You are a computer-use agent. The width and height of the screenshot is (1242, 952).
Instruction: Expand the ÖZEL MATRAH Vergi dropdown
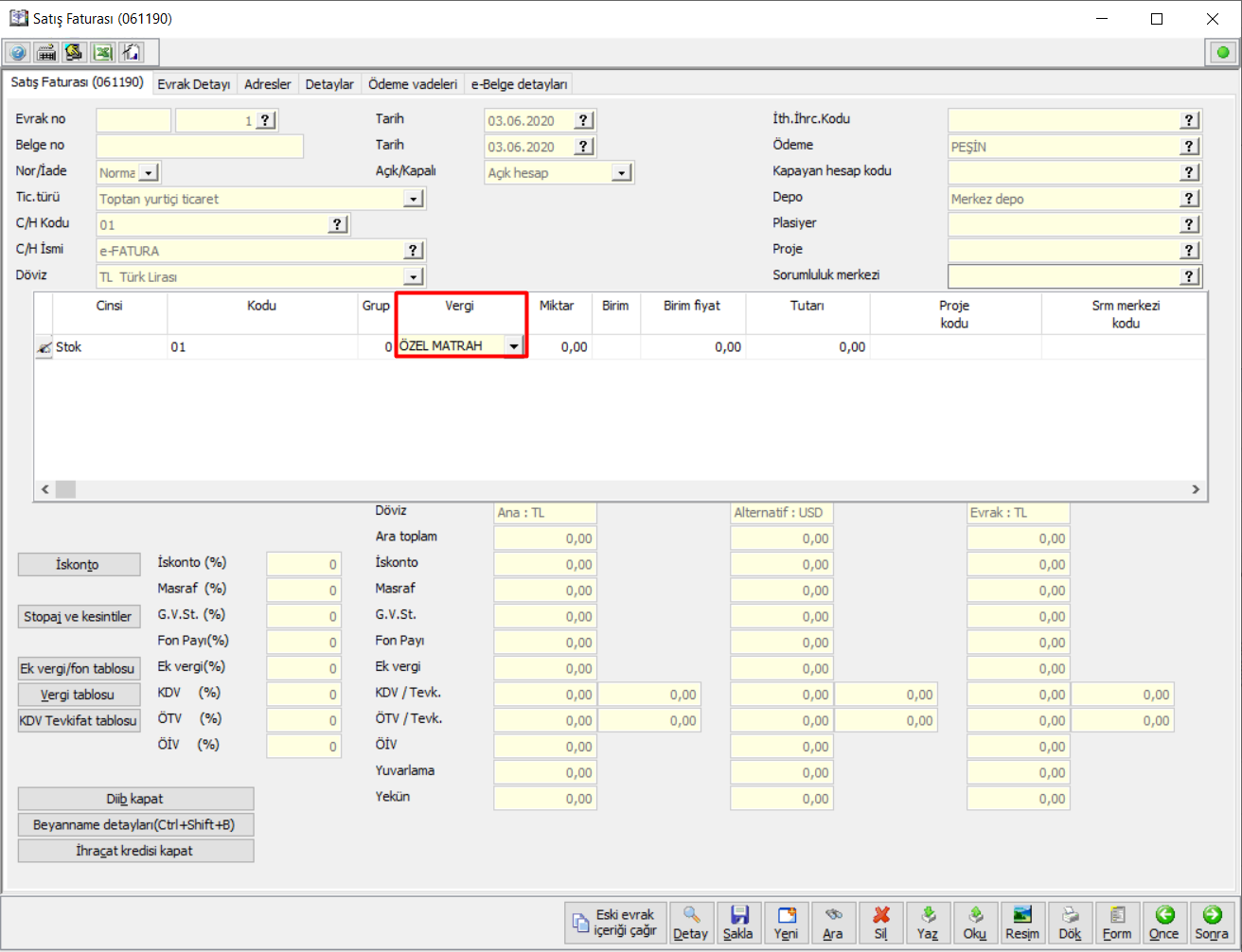513,346
